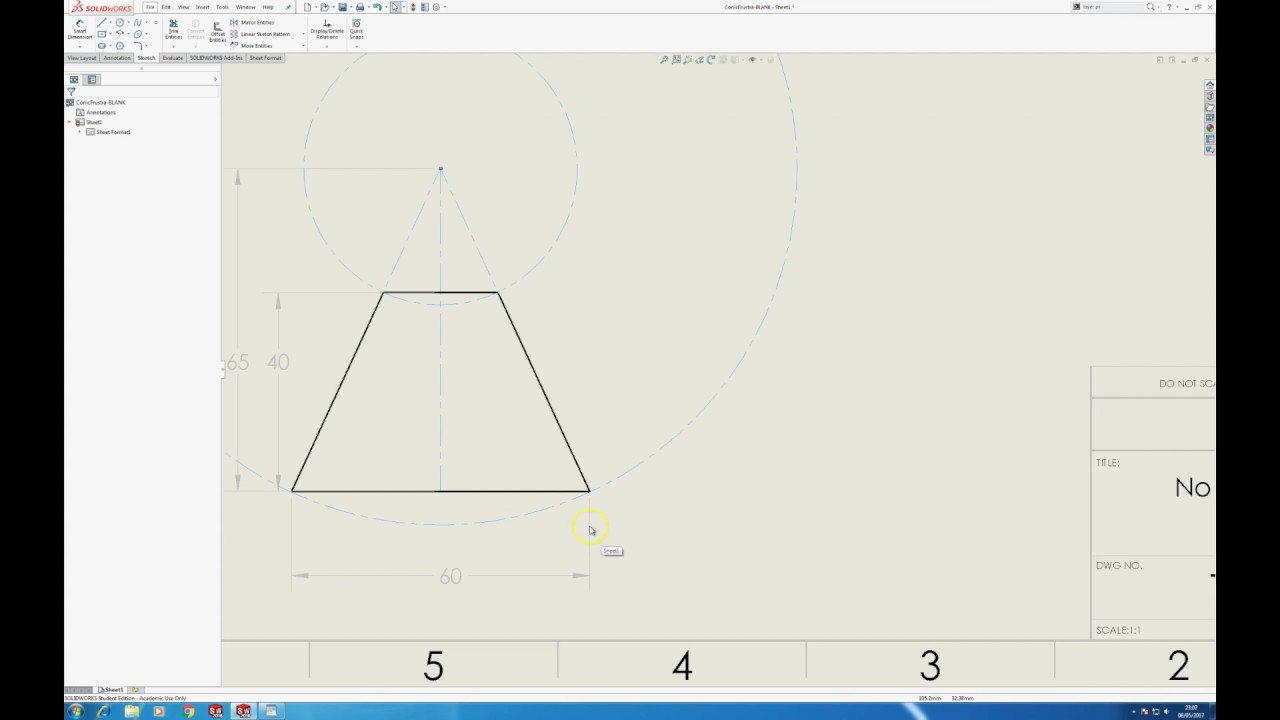Create a New document icon

point(307,7)
